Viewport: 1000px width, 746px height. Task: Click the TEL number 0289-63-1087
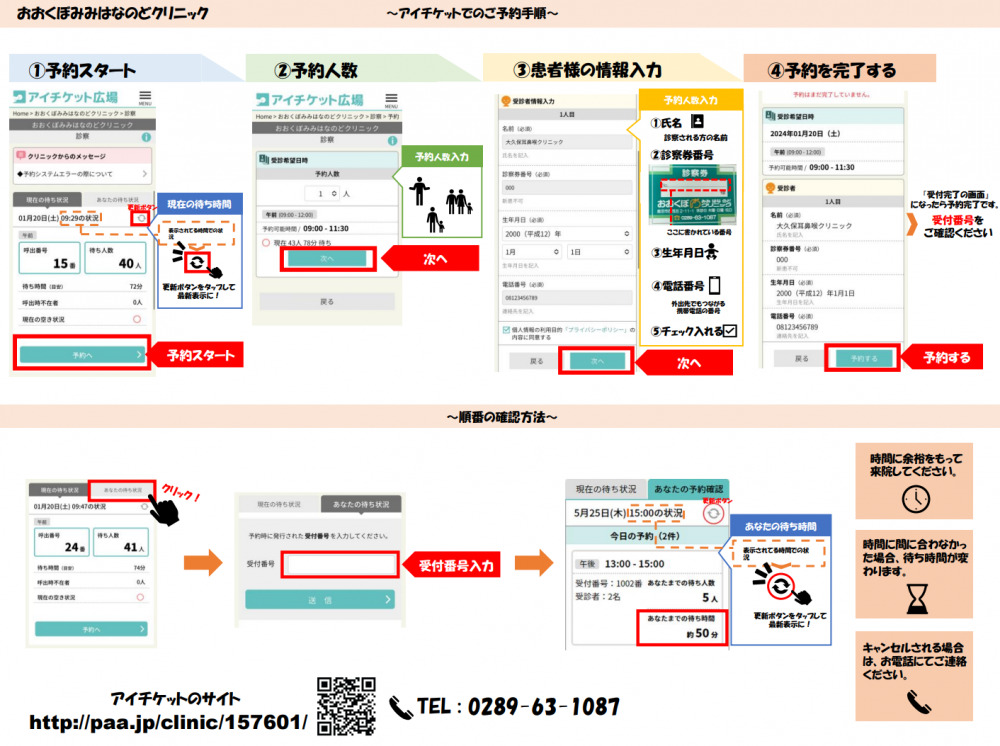[x=543, y=706]
